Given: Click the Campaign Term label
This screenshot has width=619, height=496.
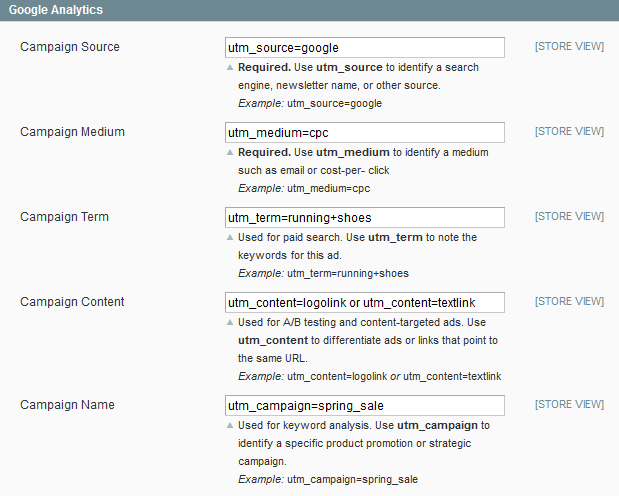Looking at the screenshot, I should [x=64, y=217].
